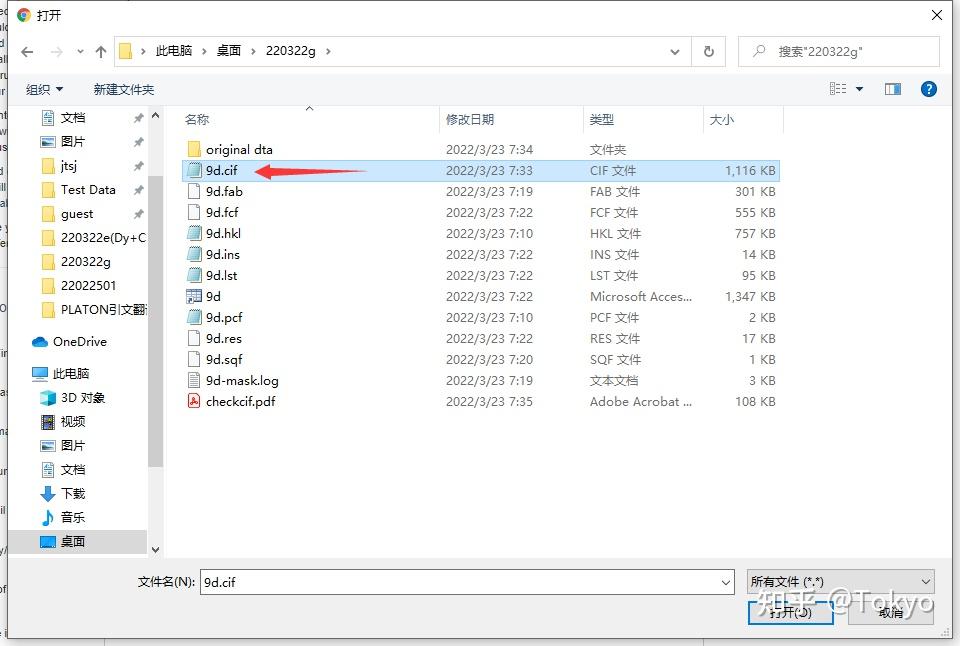Show the preview pane
Viewport: 960px width, 646px height.
(x=891, y=88)
